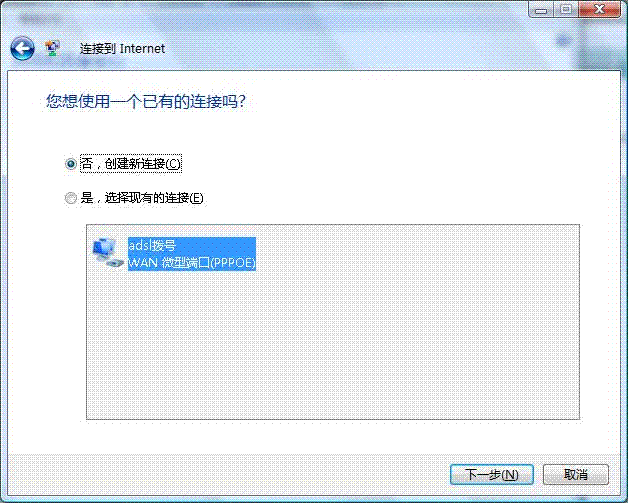Screen dimensions: 628x503
Task: Click the 连接到 Internet title text
Action: point(122,48)
